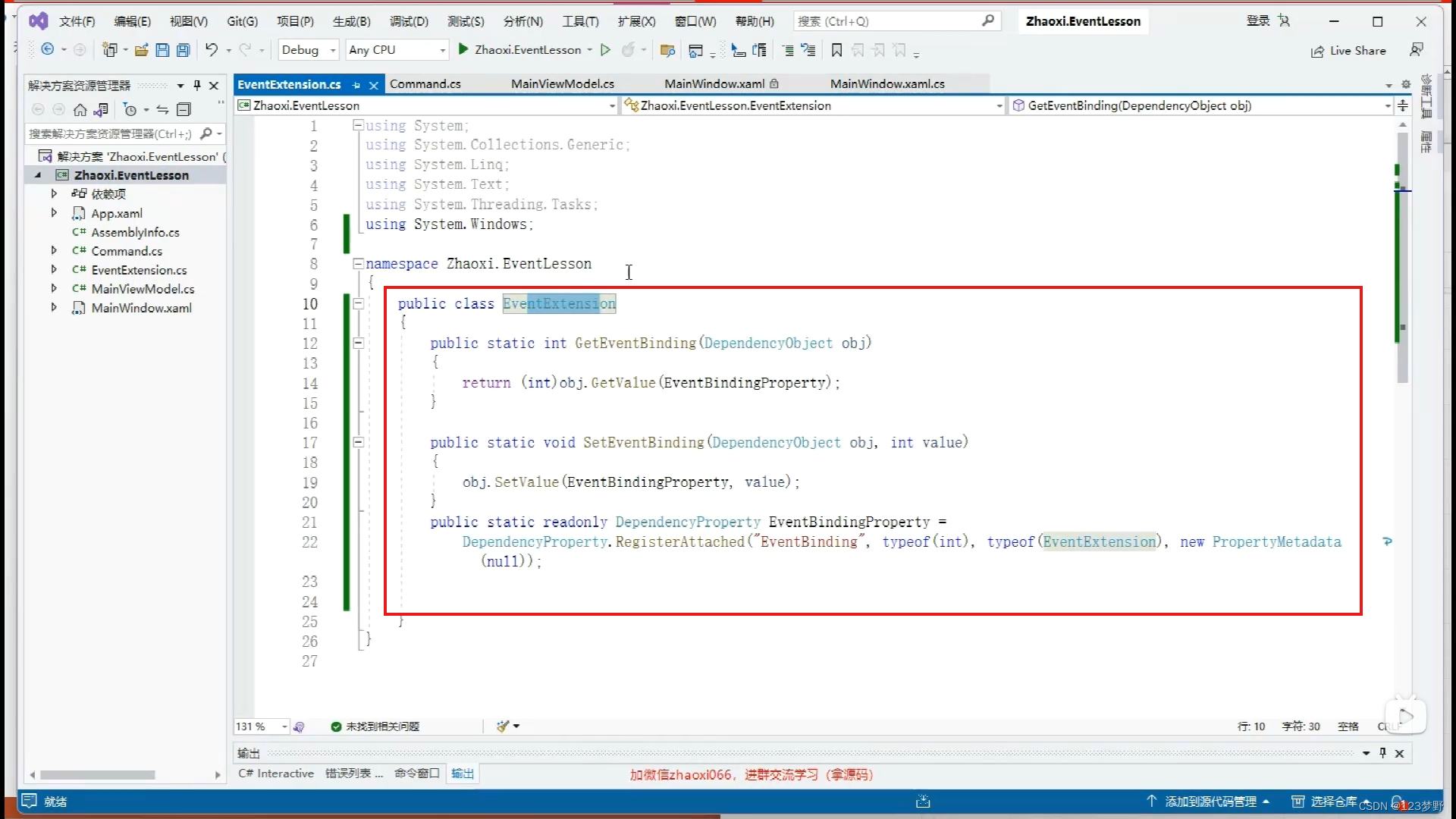This screenshot has width=1456, height=819.
Task: Click the collapse all icon in Solution Explorer
Action: pyautogui.click(x=184, y=110)
